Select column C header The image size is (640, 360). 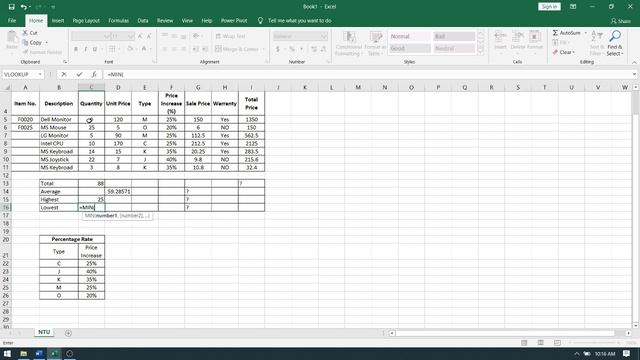91,87
